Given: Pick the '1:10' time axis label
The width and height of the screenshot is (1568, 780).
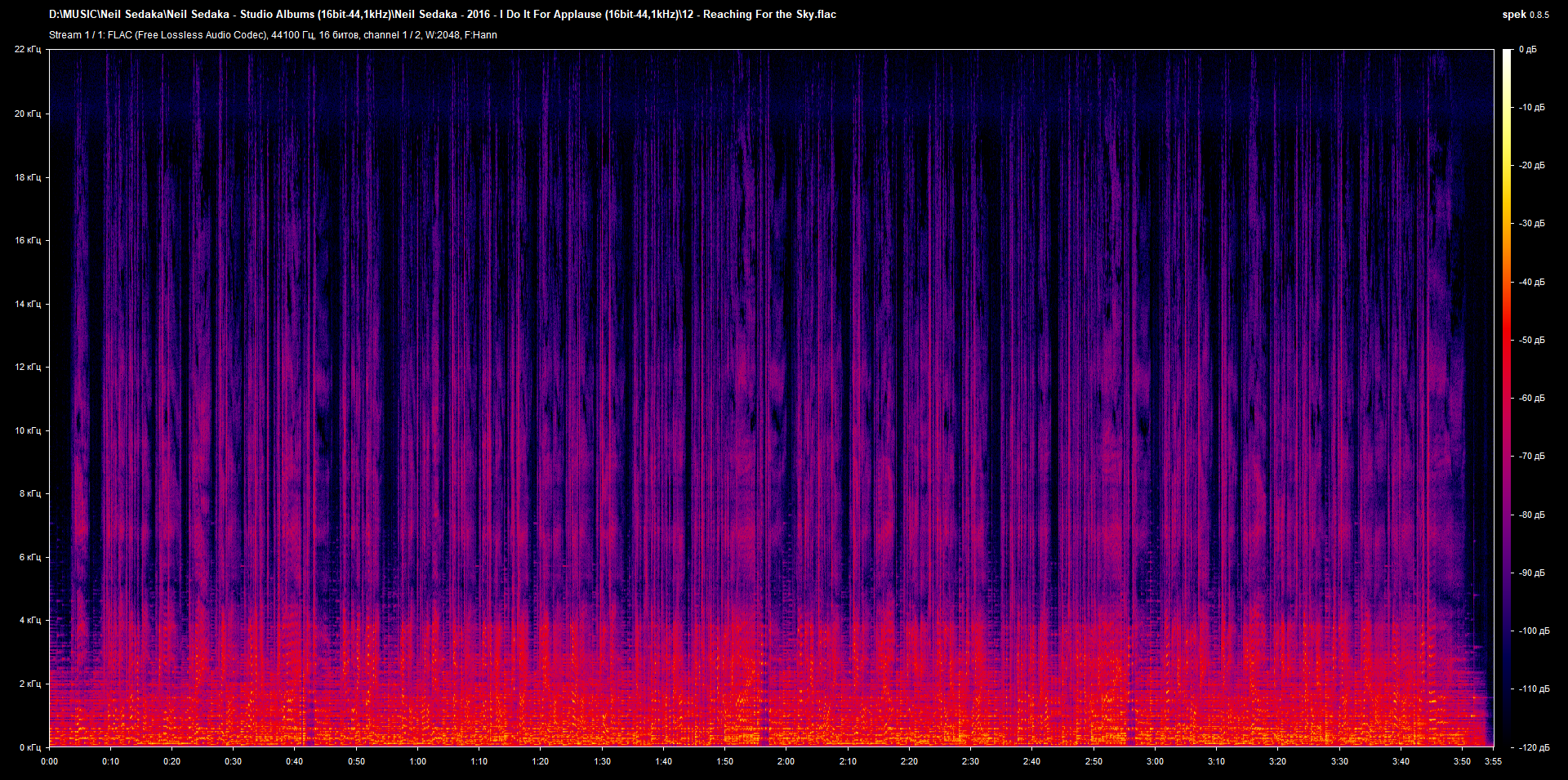Looking at the screenshot, I should pyautogui.click(x=479, y=761).
